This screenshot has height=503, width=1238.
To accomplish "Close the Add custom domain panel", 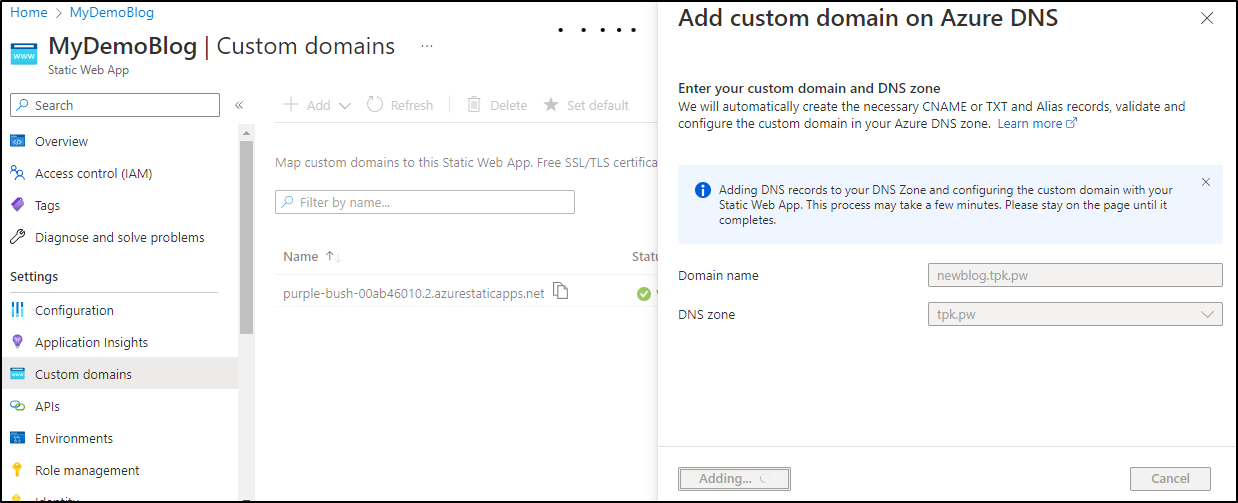I will pyautogui.click(x=1207, y=18).
